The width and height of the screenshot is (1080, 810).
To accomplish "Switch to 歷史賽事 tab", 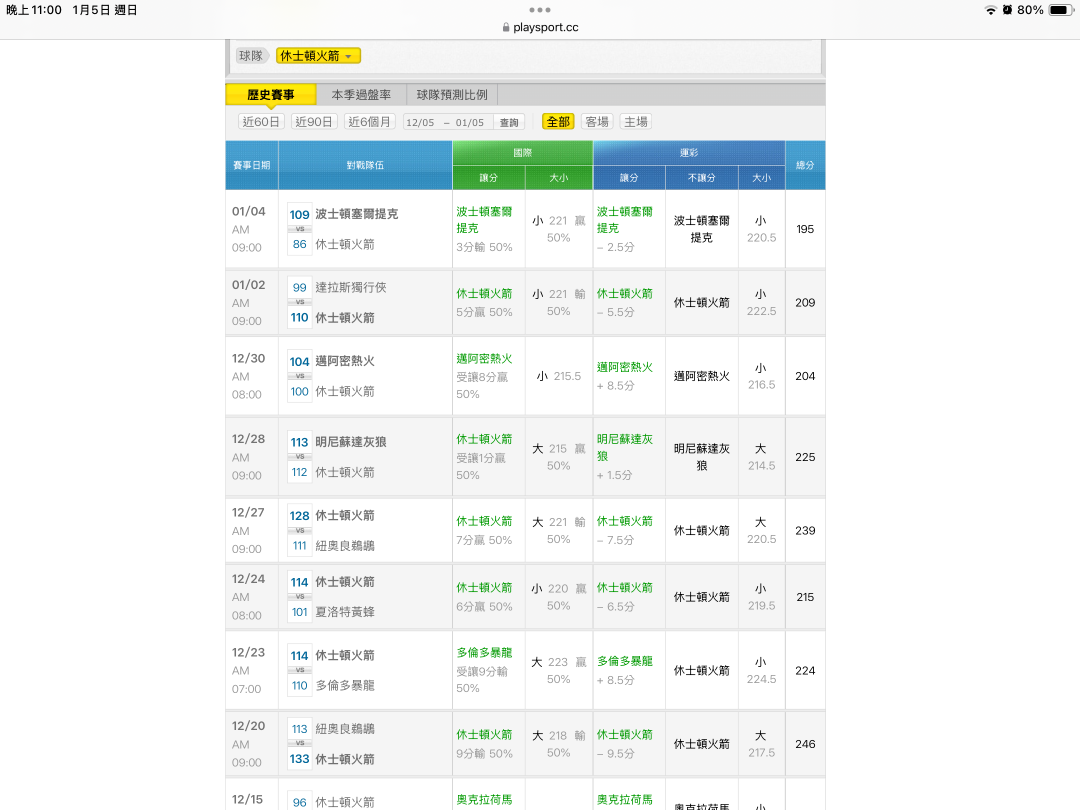I will pyautogui.click(x=271, y=95).
